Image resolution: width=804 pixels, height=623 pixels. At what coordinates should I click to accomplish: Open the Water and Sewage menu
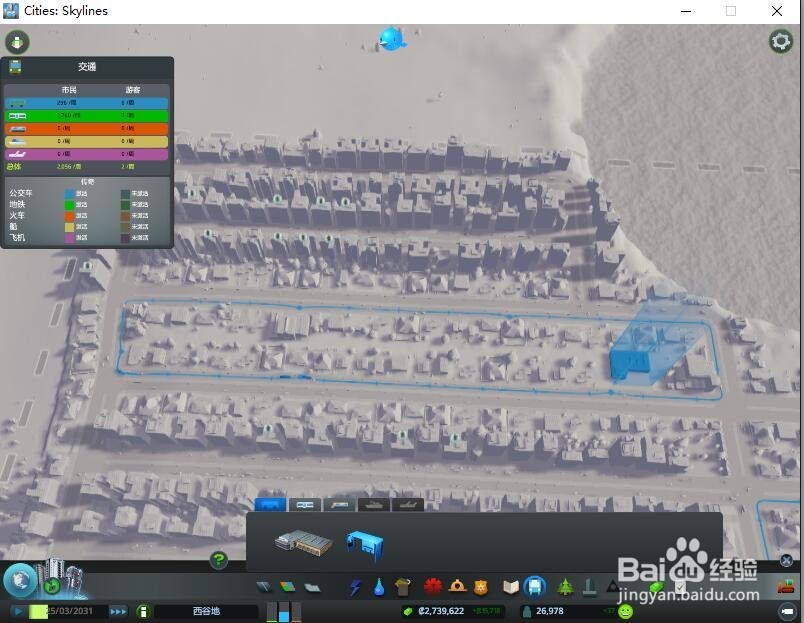click(379, 587)
